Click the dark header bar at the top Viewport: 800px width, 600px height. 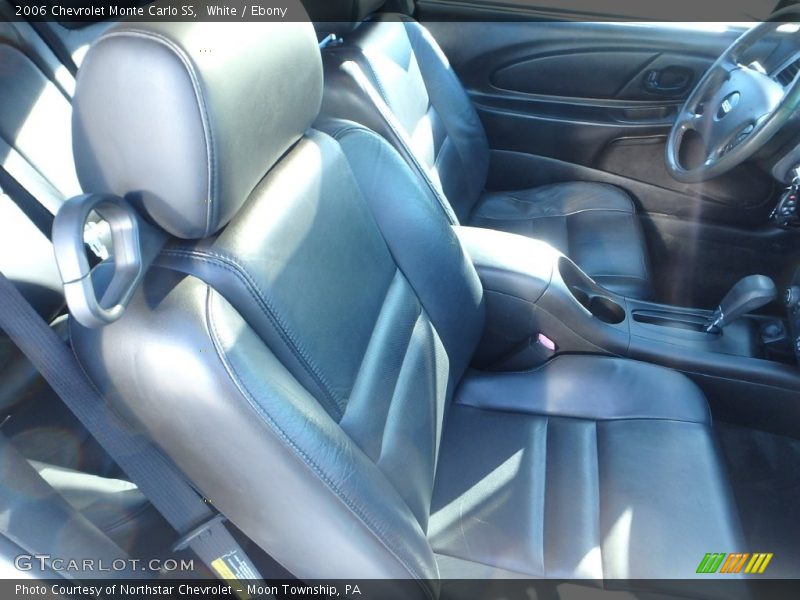click(x=400, y=10)
